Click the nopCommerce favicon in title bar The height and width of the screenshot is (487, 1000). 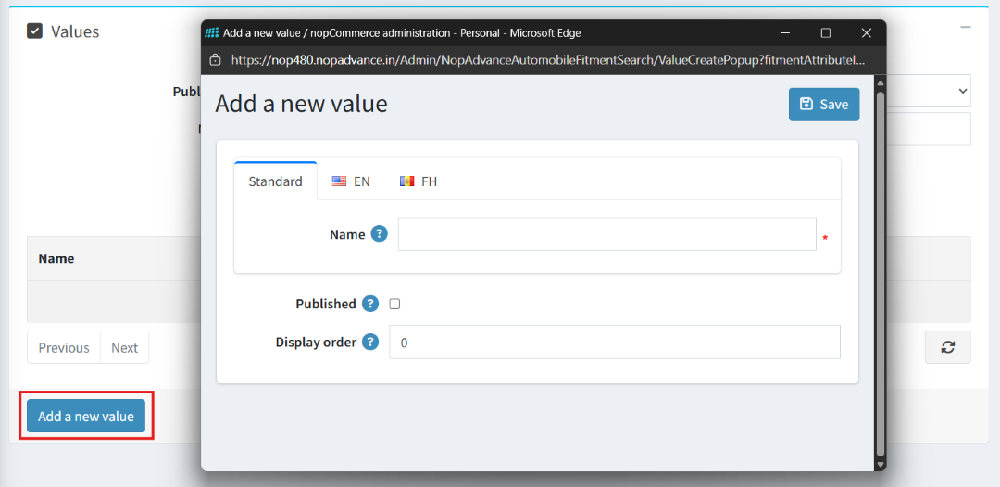pyautogui.click(x=212, y=33)
